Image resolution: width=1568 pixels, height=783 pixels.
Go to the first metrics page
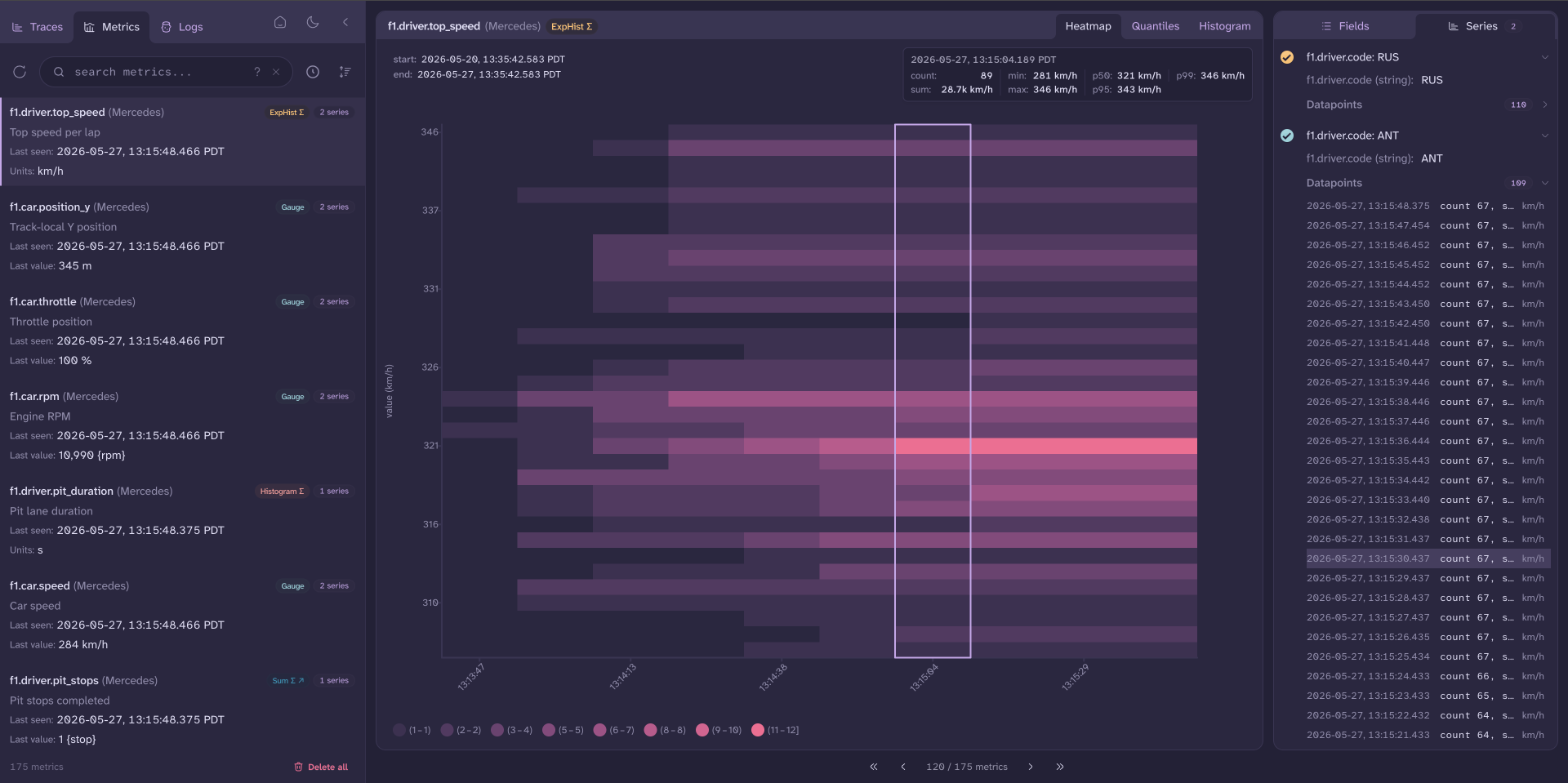coord(874,767)
